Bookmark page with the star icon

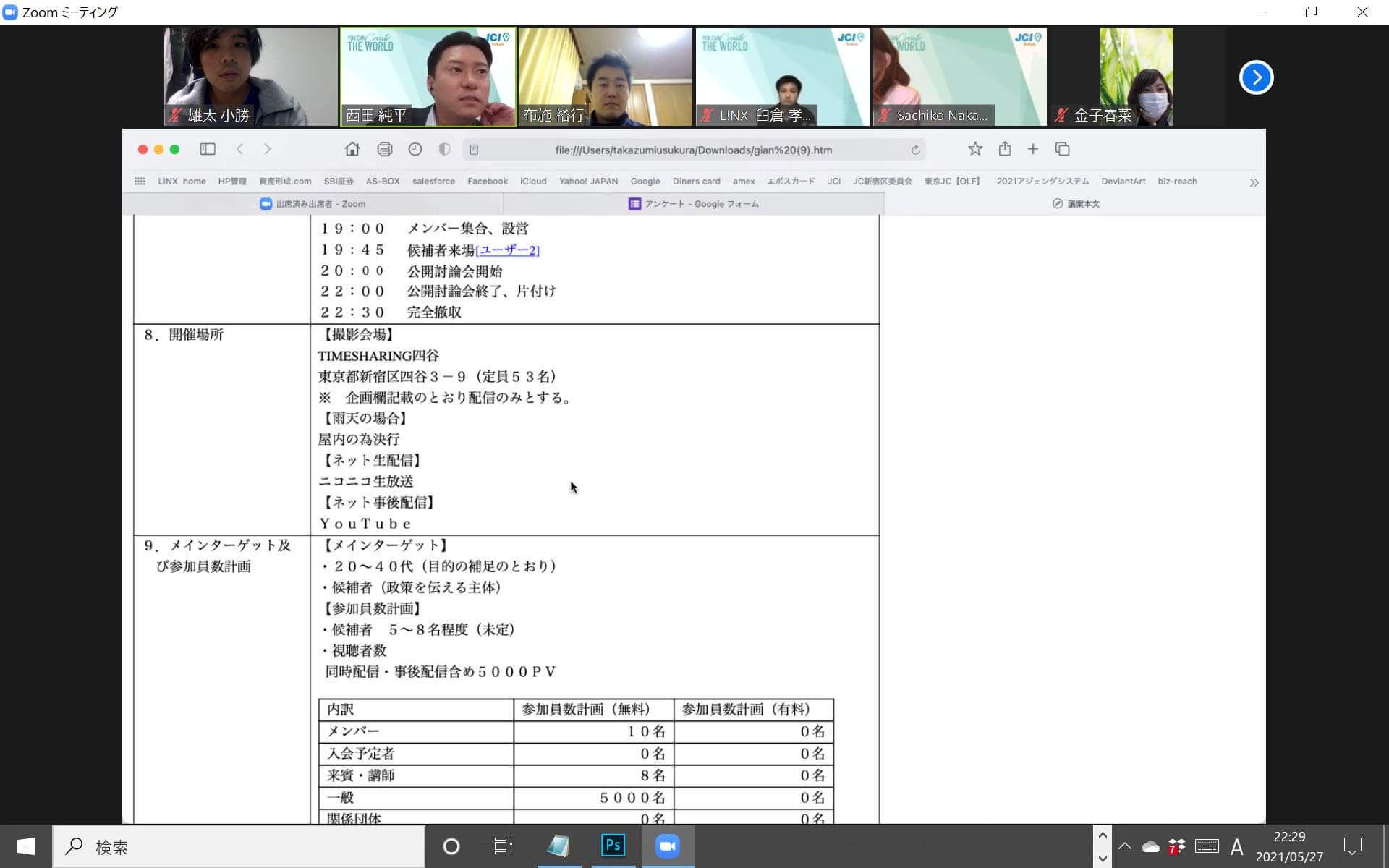(974, 149)
